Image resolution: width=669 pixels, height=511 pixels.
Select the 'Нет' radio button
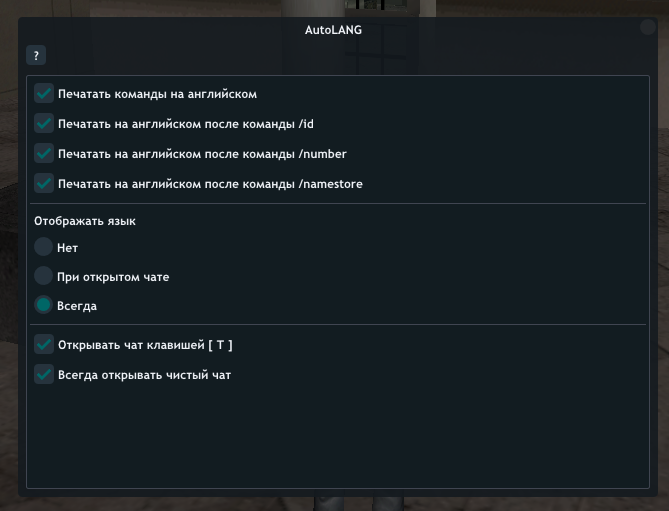43,247
